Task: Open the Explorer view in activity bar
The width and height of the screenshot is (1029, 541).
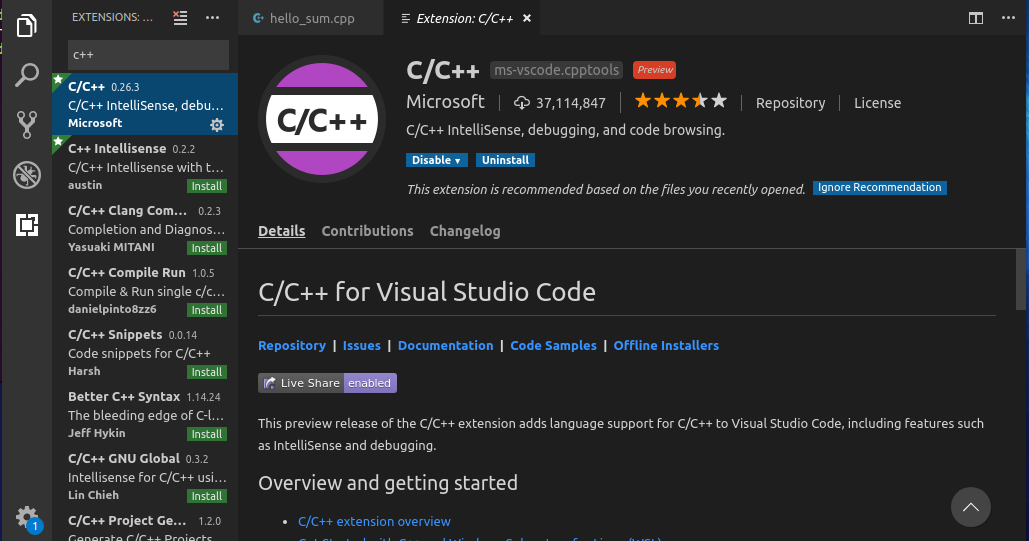Action: pos(26,25)
